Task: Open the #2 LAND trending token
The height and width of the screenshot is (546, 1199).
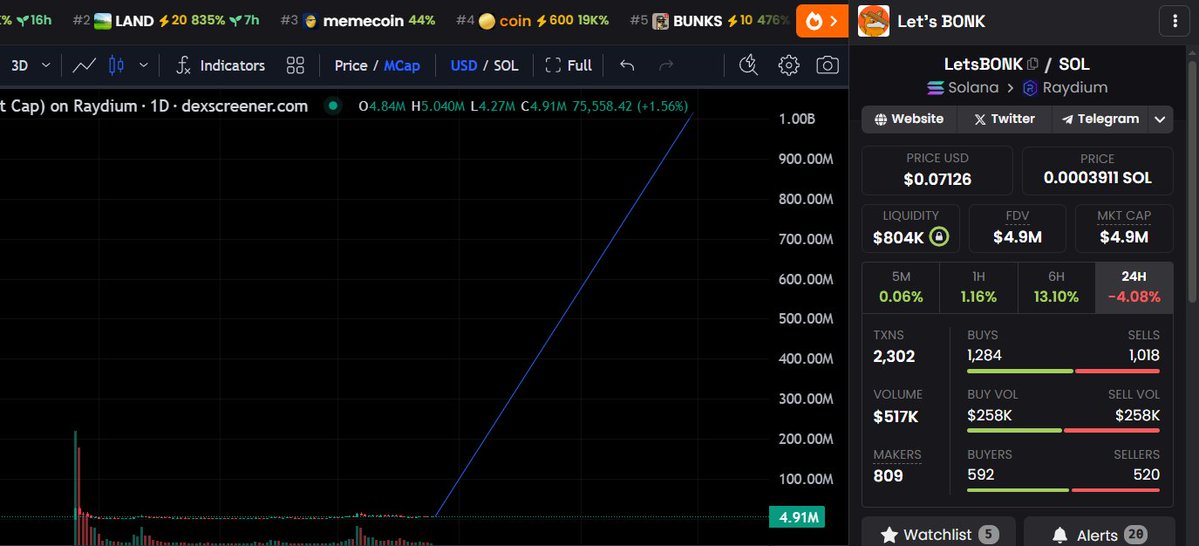Action: coord(166,21)
